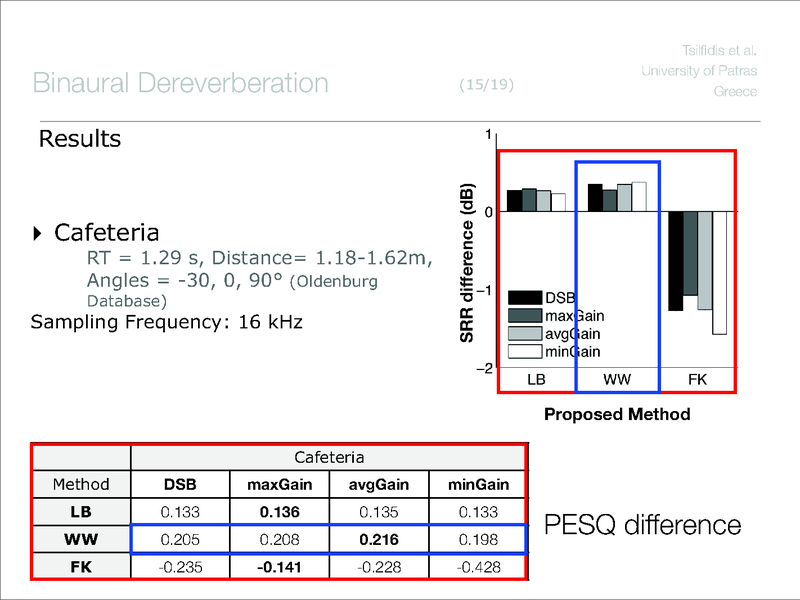Click the black DSB legend swatch
Screen dimensions: 800x600
pyautogui.click(x=526, y=298)
